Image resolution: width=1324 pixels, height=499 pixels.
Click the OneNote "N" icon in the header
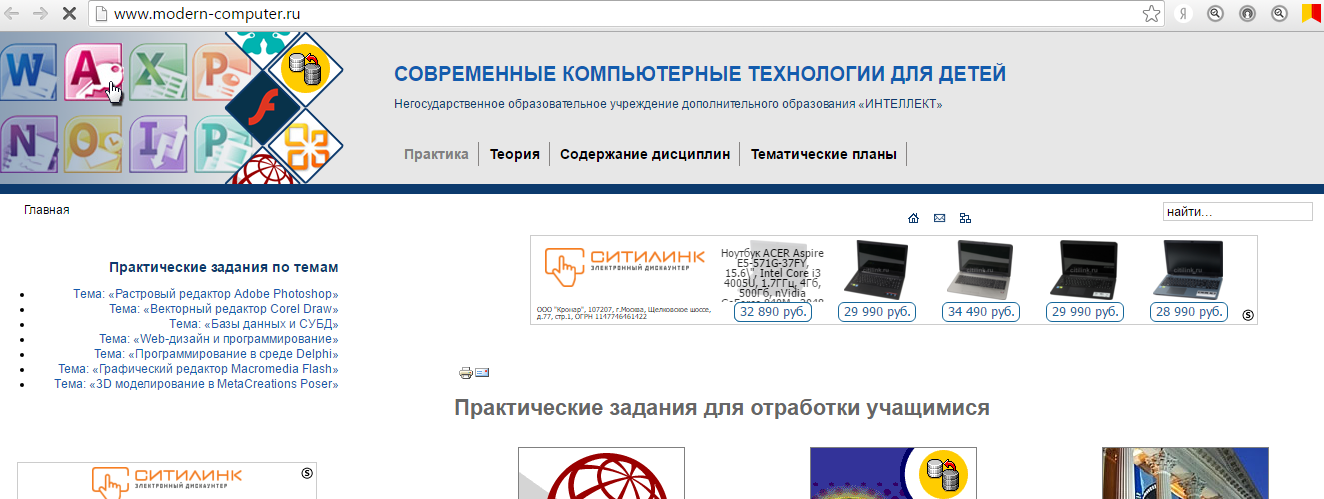27,144
